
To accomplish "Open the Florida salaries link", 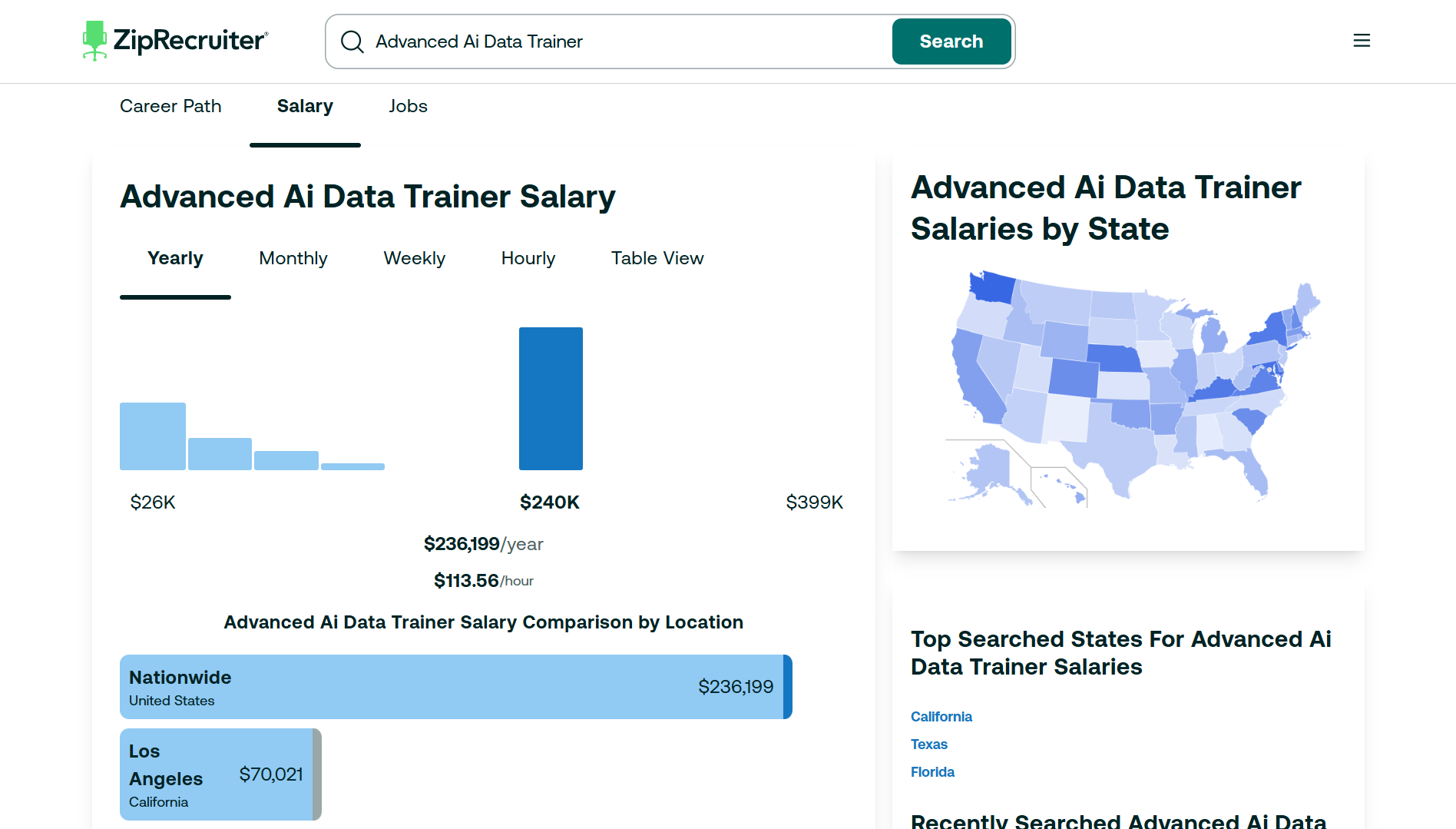I will pyautogui.click(x=932, y=772).
